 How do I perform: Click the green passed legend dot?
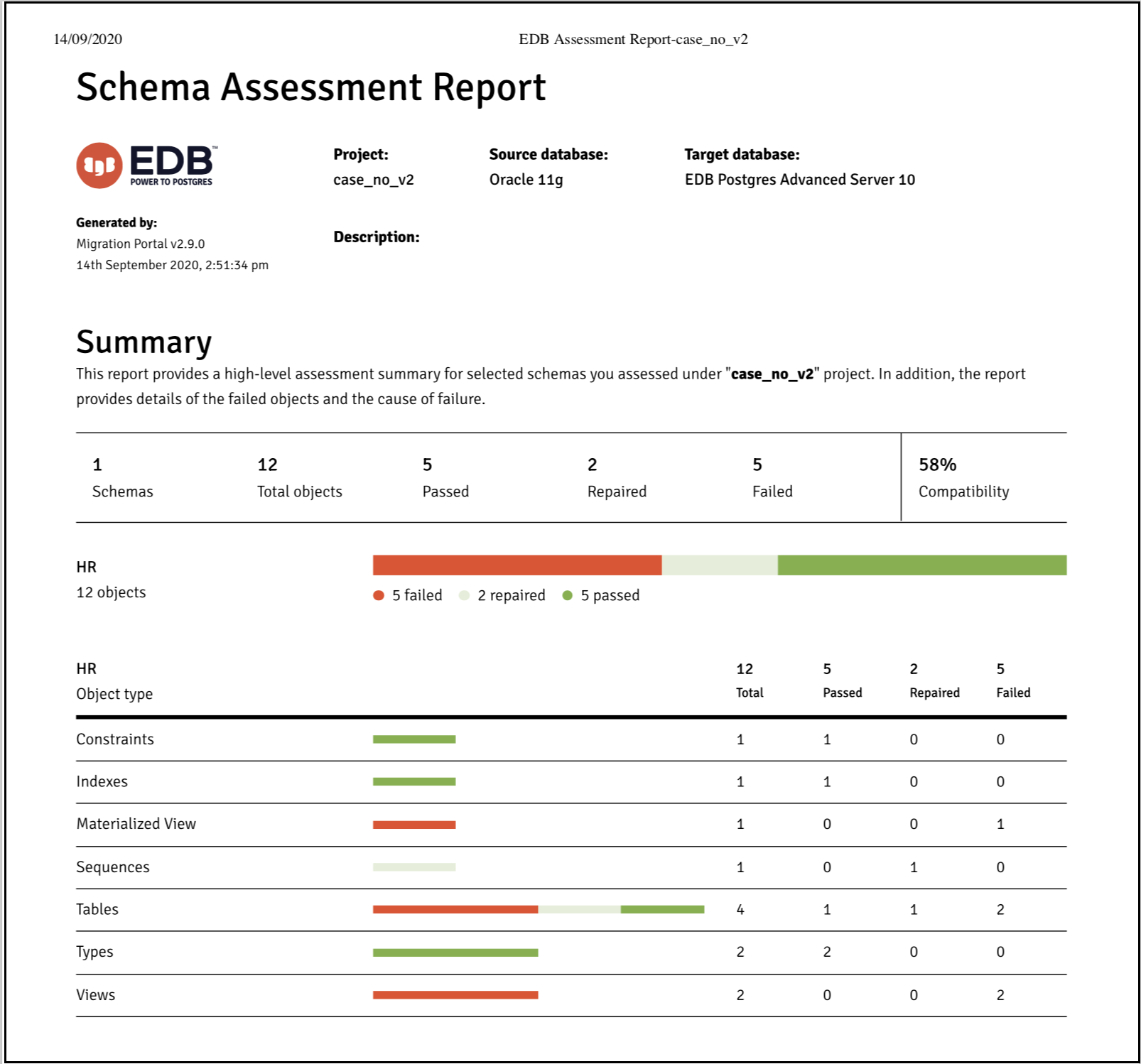coord(567,595)
